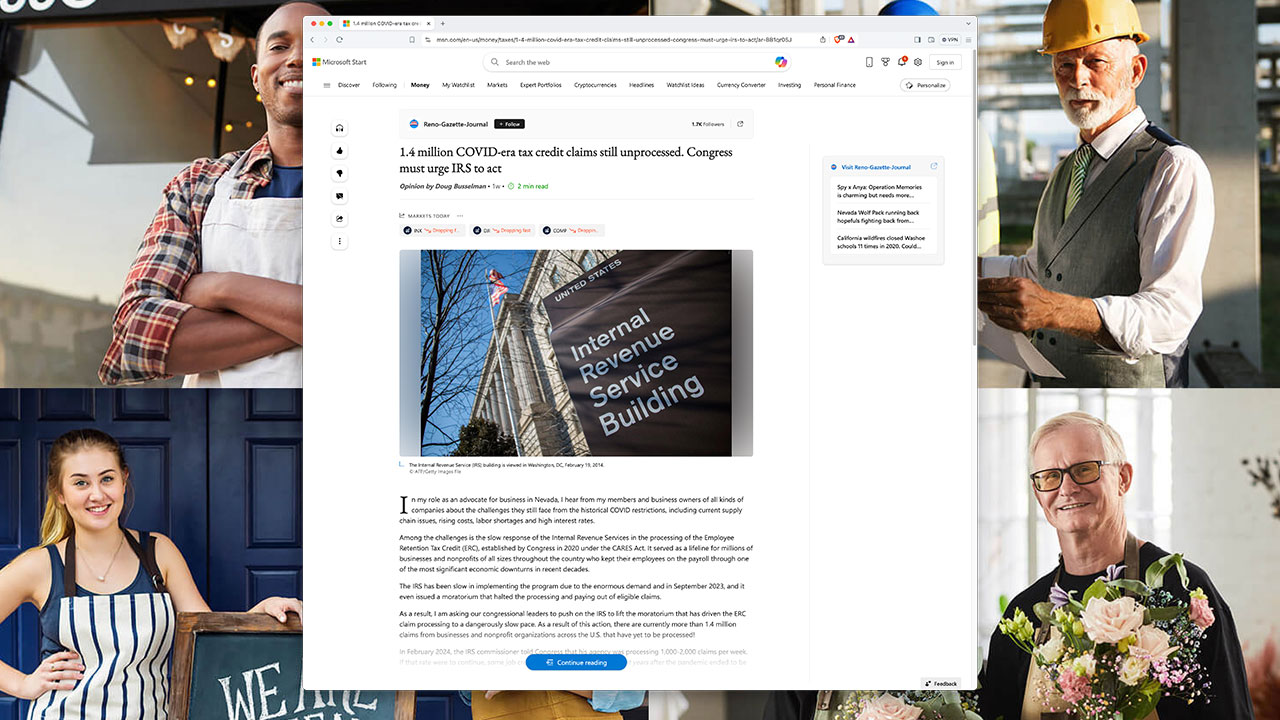Follow Reno-Gazette-Journal with the Follow button
This screenshot has height=720, width=1280.
tap(509, 124)
